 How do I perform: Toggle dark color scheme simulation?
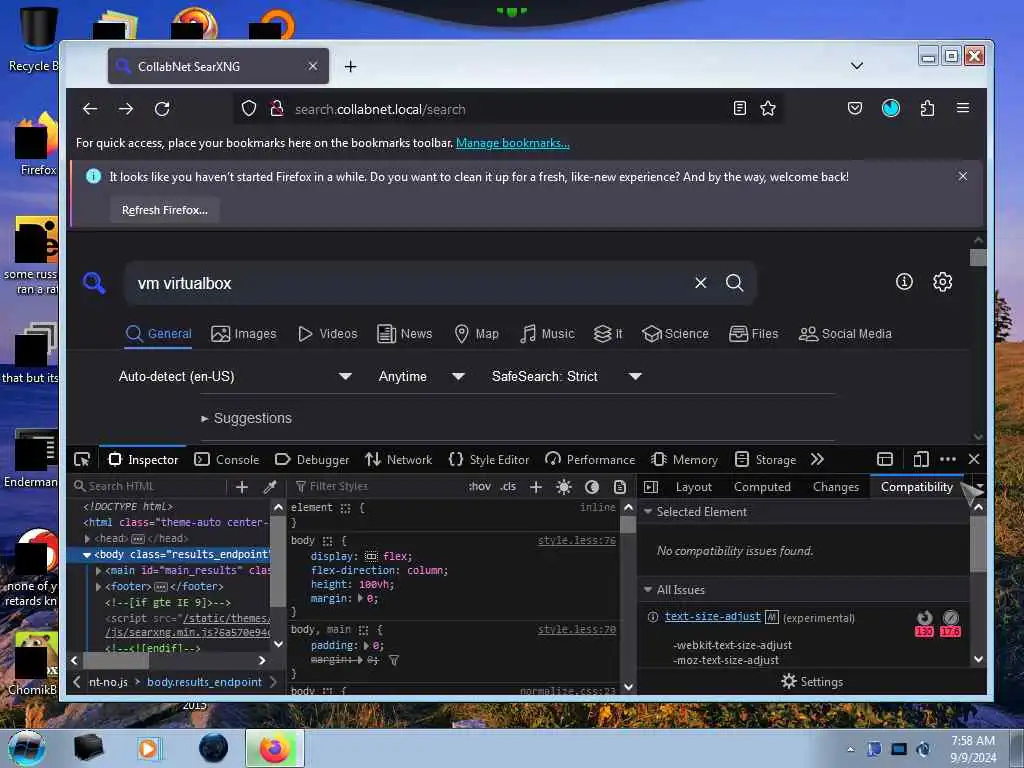[592, 487]
